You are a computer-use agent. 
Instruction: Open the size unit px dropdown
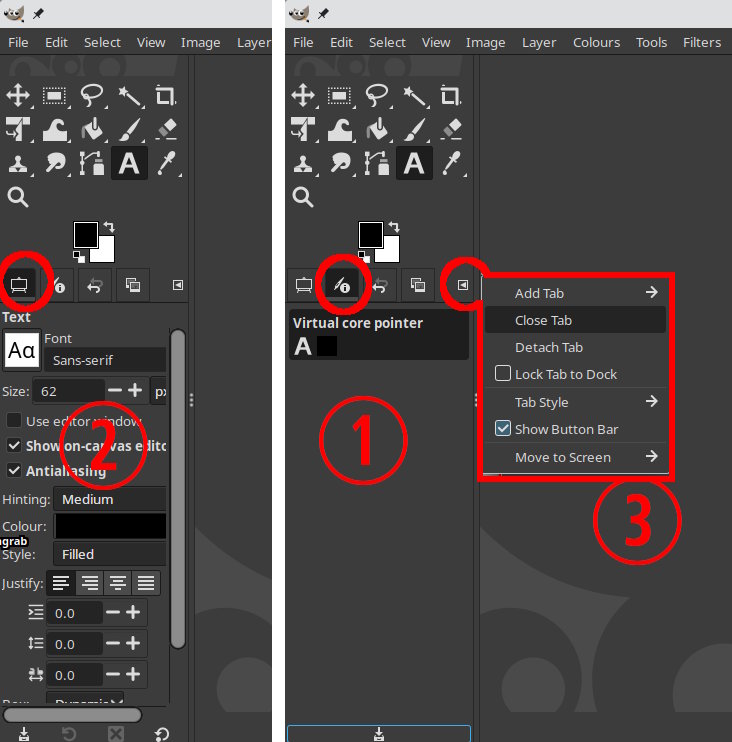pos(159,391)
